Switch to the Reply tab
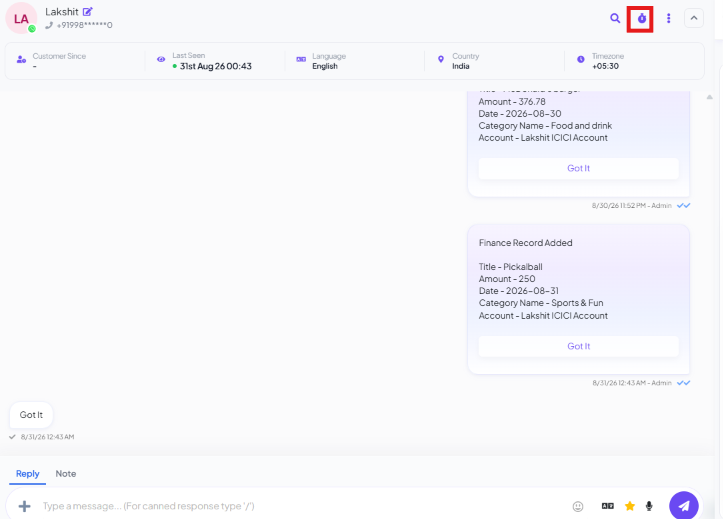Screen dimensions: 723x519 click(x=28, y=474)
